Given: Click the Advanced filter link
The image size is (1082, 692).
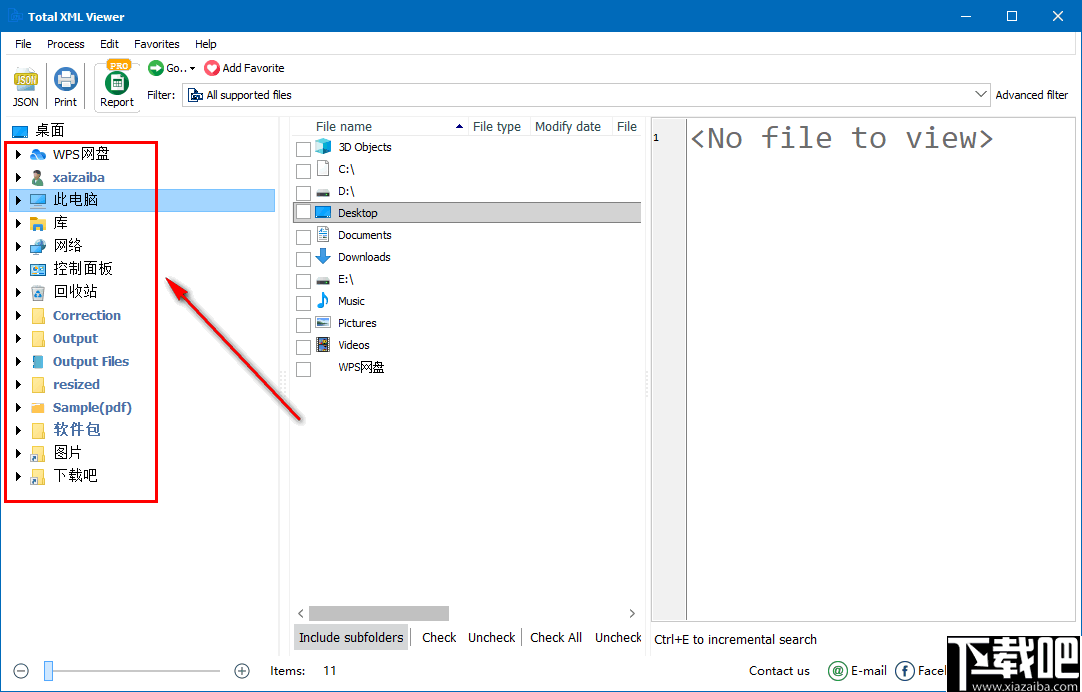Looking at the screenshot, I should [x=1032, y=94].
